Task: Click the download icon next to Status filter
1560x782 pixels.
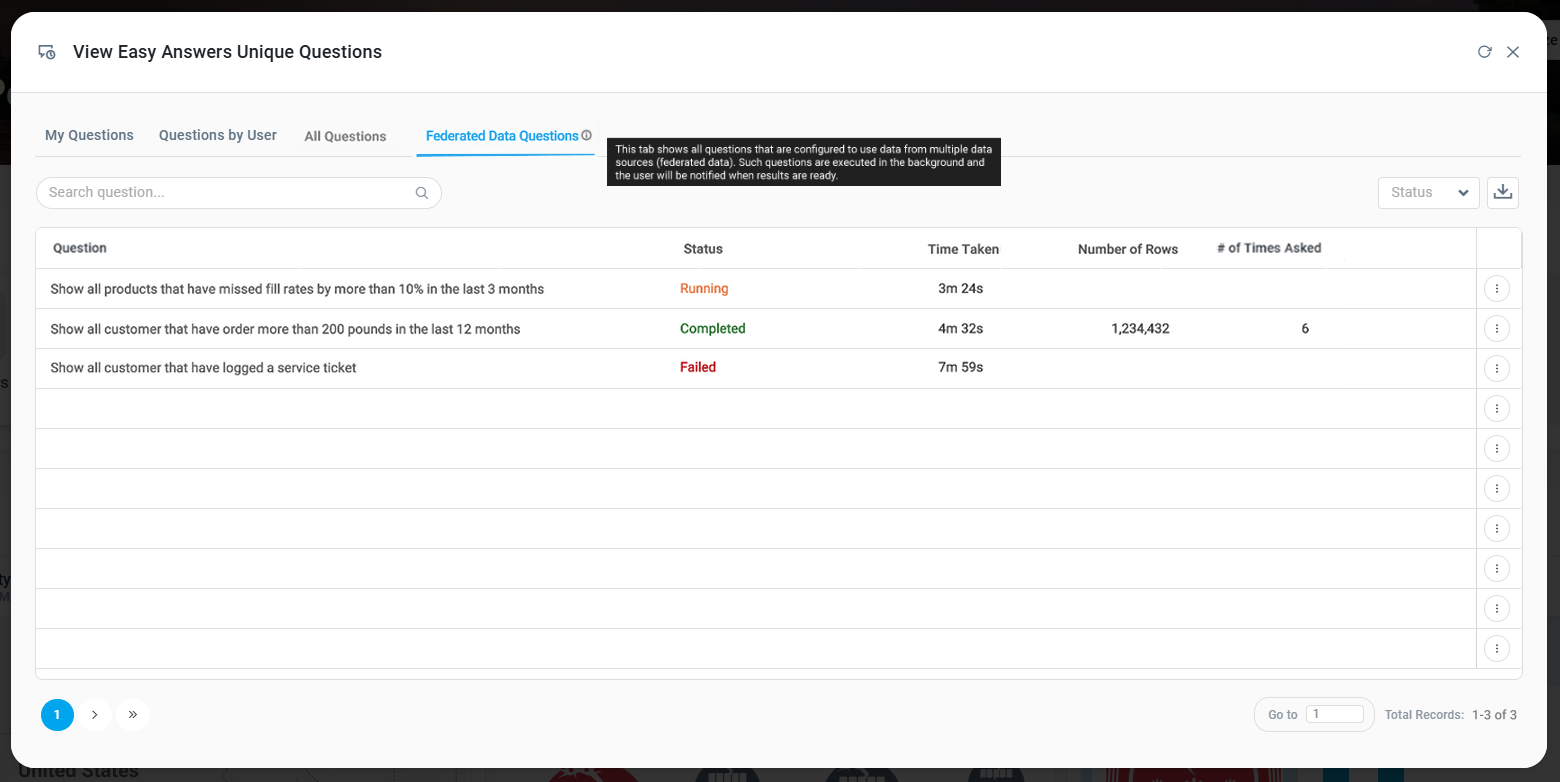Action: pos(1503,193)
